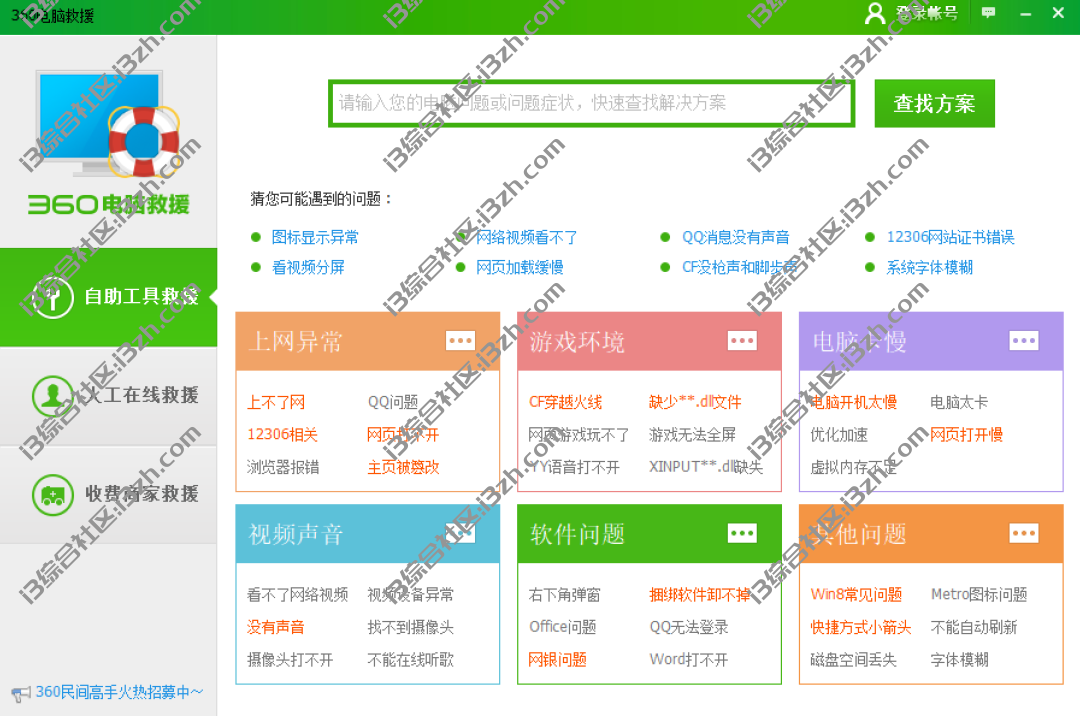Open 摄像头打不开 fix
This screenshot has height=716, width=1080.
[290, 660]
